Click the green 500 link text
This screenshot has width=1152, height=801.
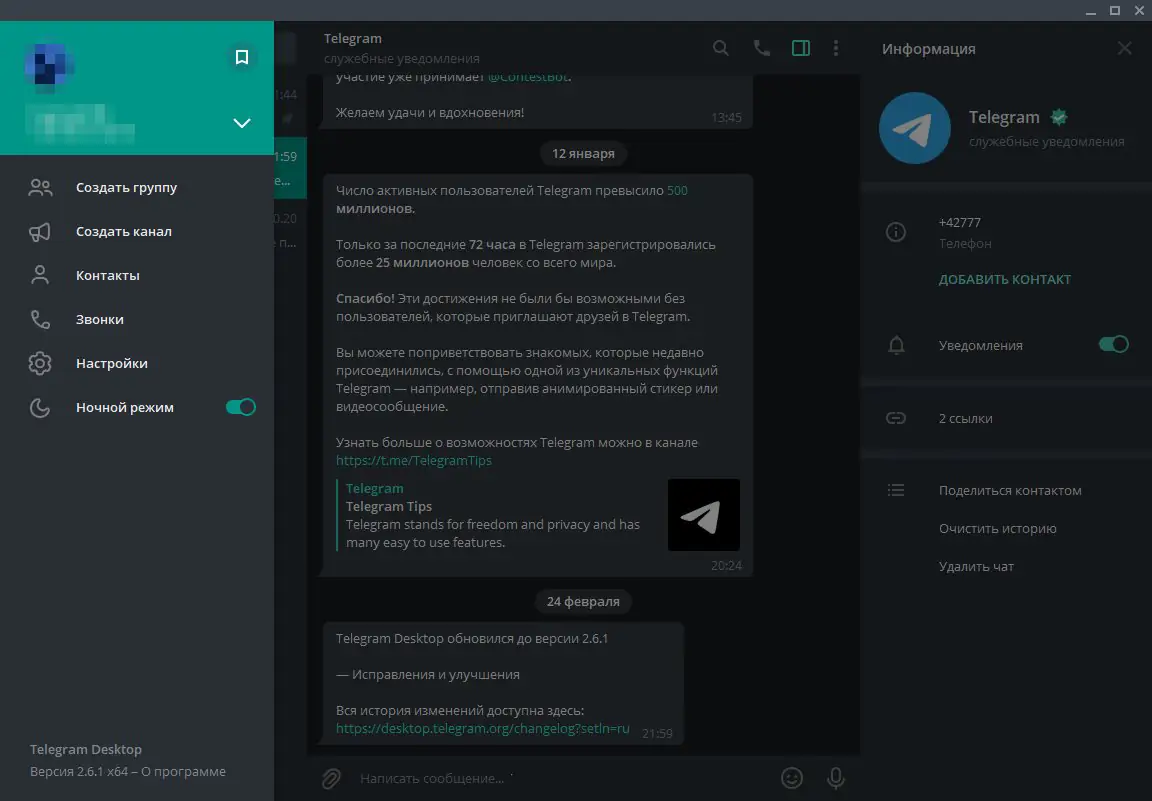pos(677,190)
